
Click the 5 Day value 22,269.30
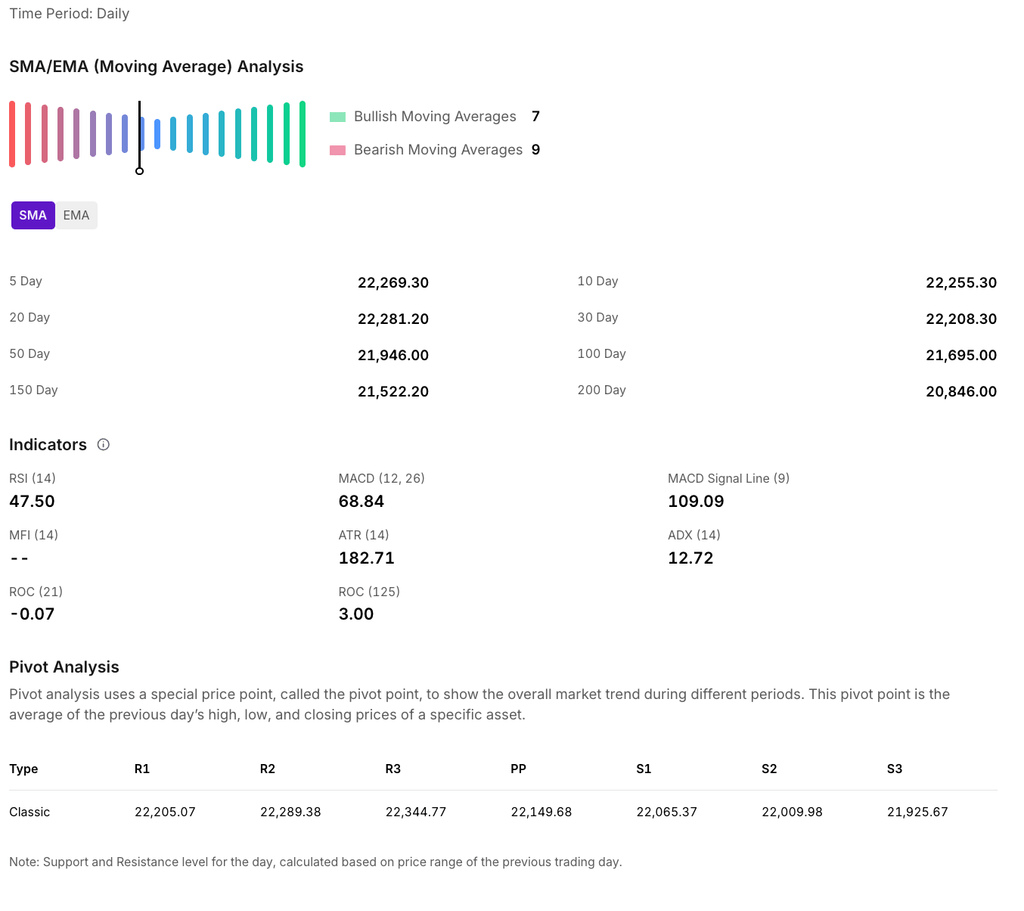[393, 283]
